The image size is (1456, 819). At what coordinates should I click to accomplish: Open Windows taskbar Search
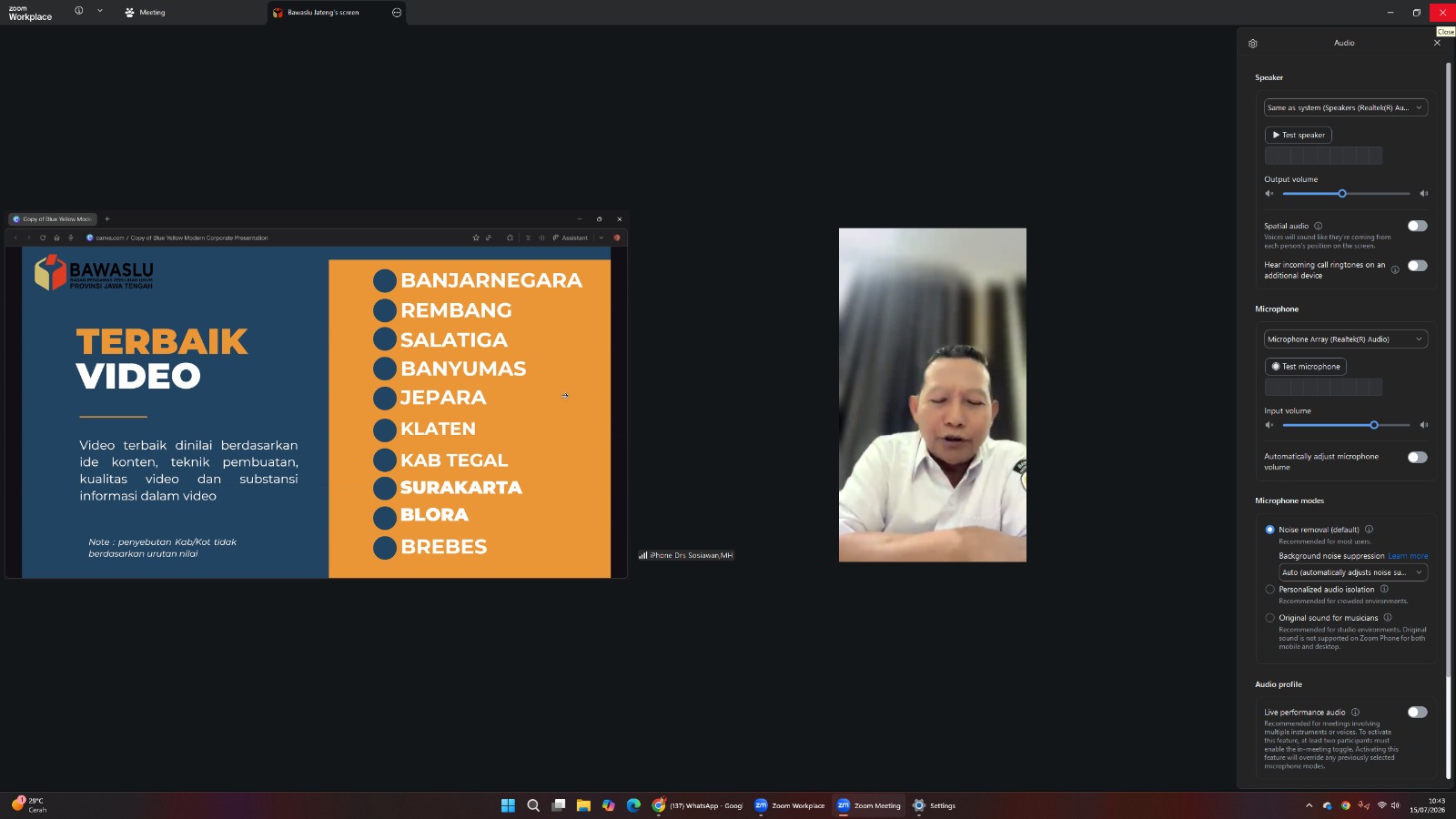[x=533, y=805]
